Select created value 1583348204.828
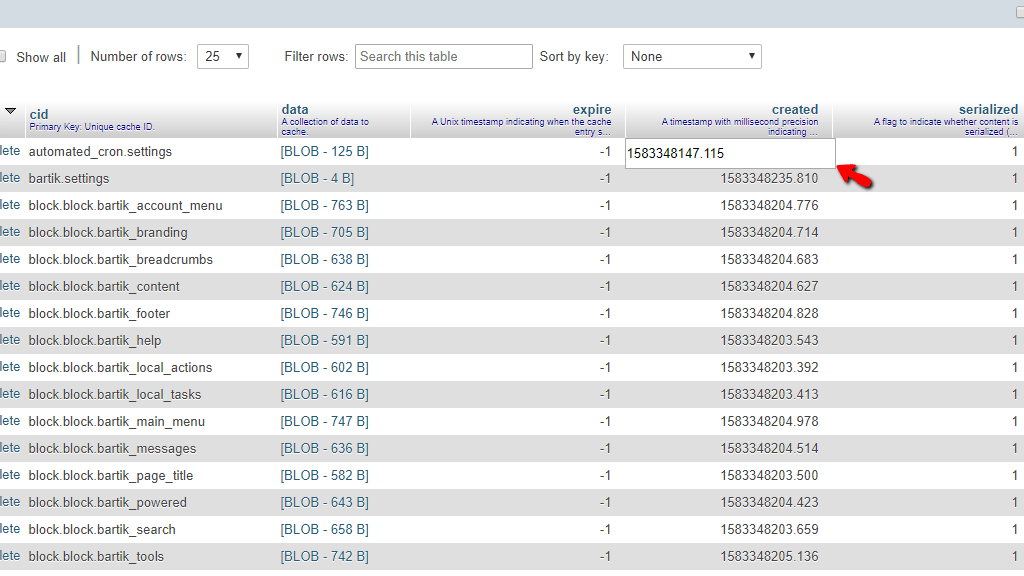 coord(769,313)
